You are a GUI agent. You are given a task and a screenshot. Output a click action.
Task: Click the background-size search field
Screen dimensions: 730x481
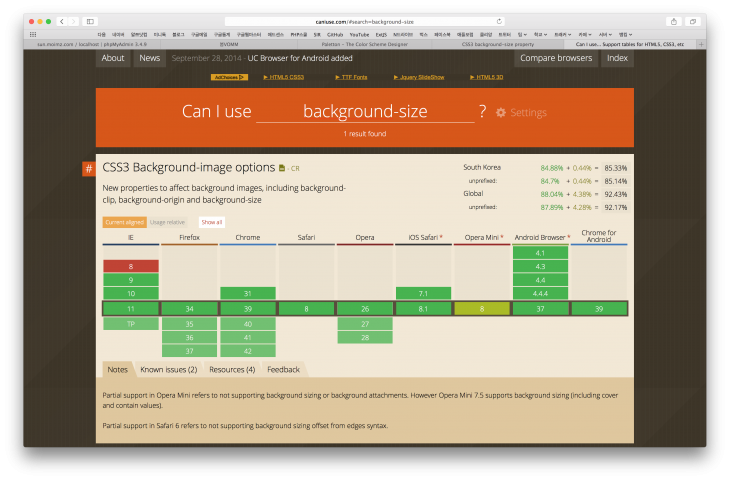click(x=364, y=112)
